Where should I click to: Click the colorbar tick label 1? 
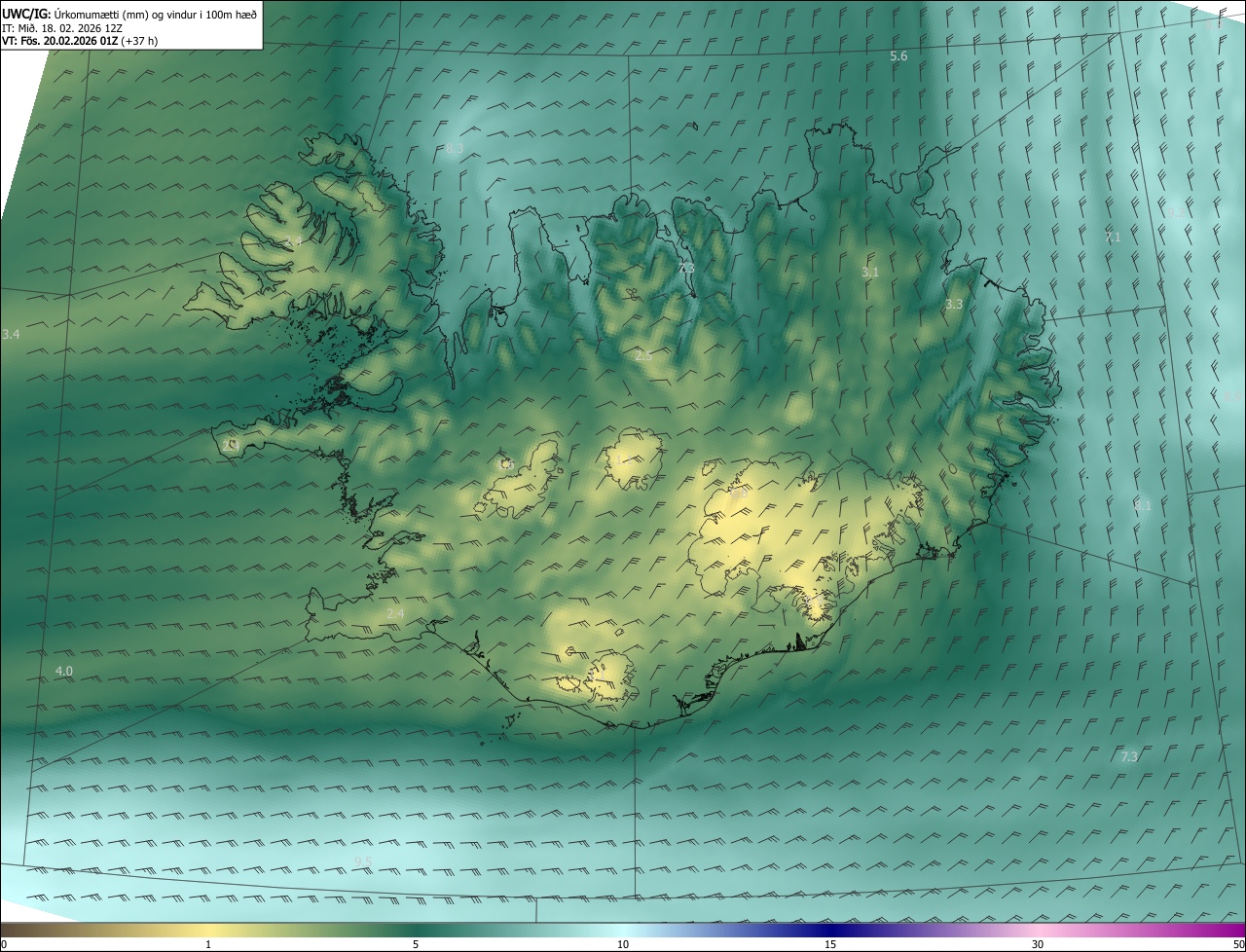point(208,944)
